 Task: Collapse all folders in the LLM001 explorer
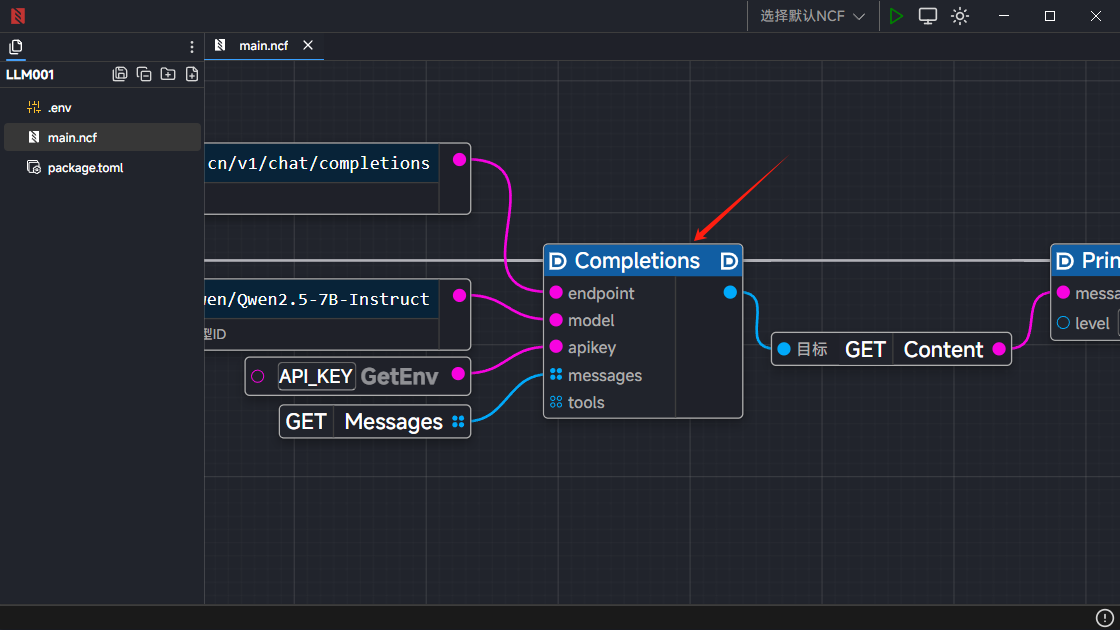[144, 74]
